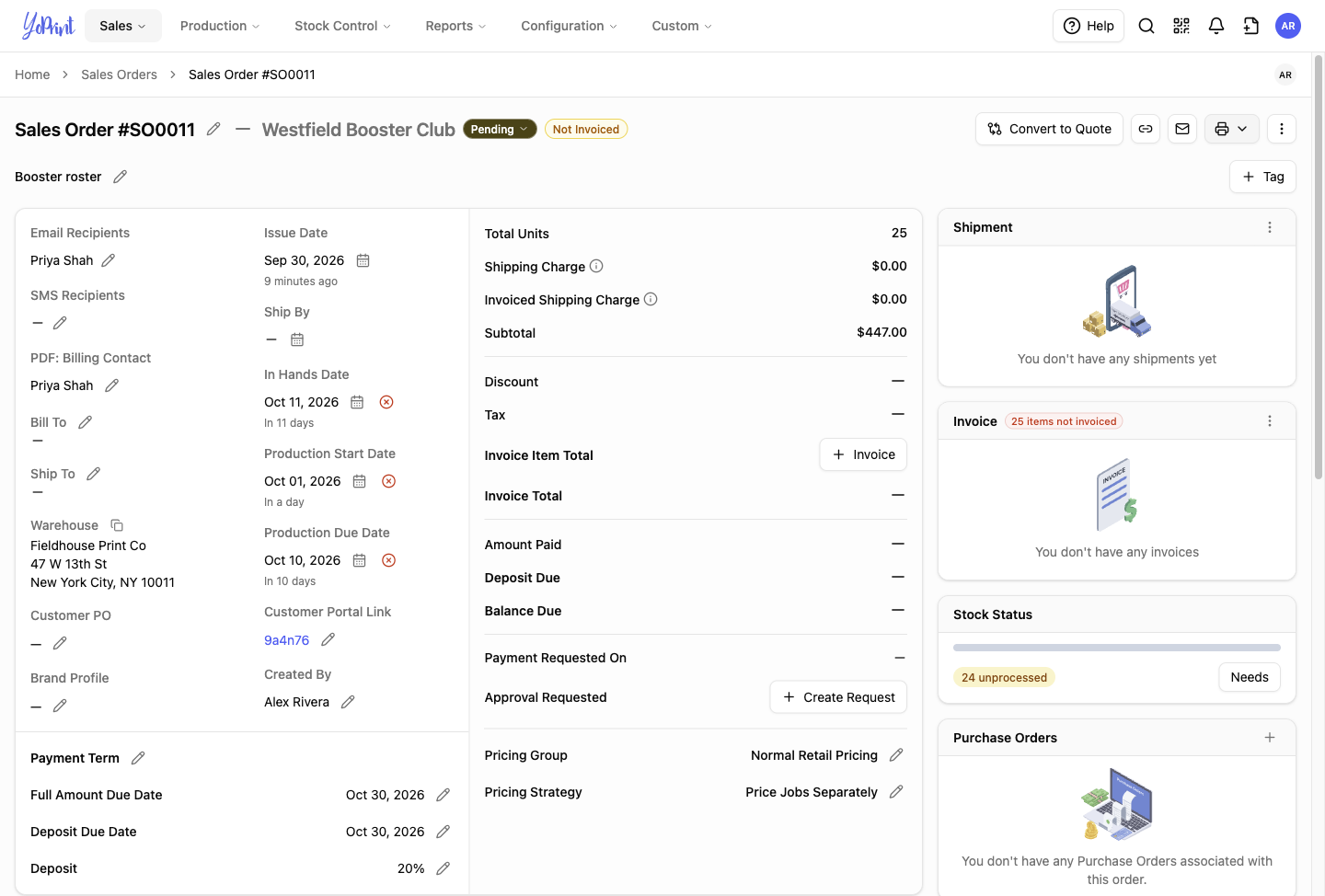Viewport: 1325px width, 896px height.
Task: Edit the Customer PO field
Action: pos(60,643)
